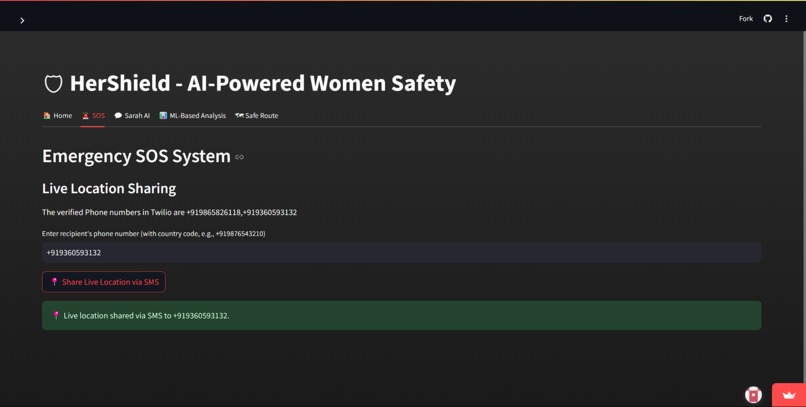Go to the ML-Based Analysis tab

click(193, 116)
